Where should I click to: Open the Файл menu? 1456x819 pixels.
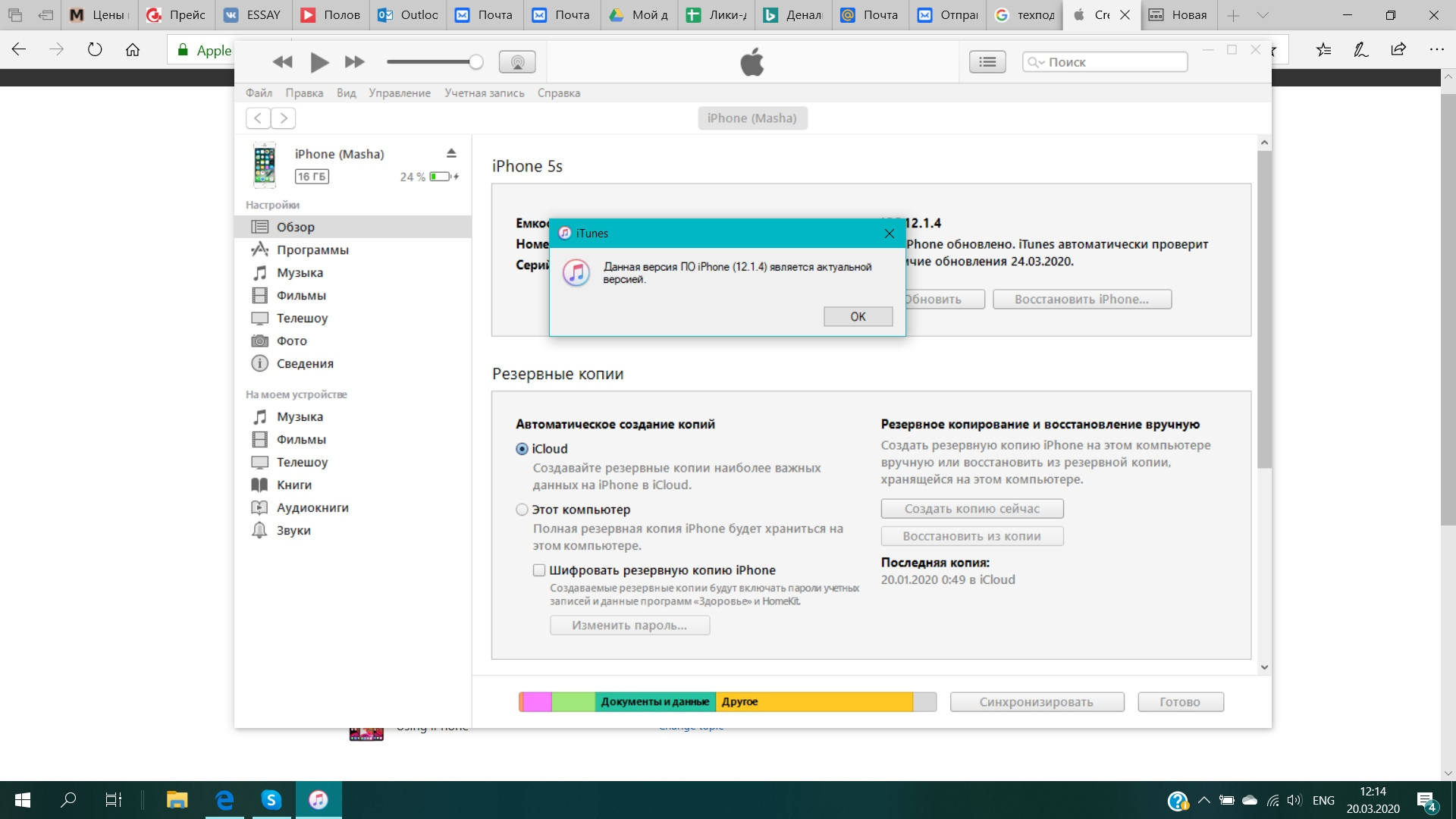point(259,93)
